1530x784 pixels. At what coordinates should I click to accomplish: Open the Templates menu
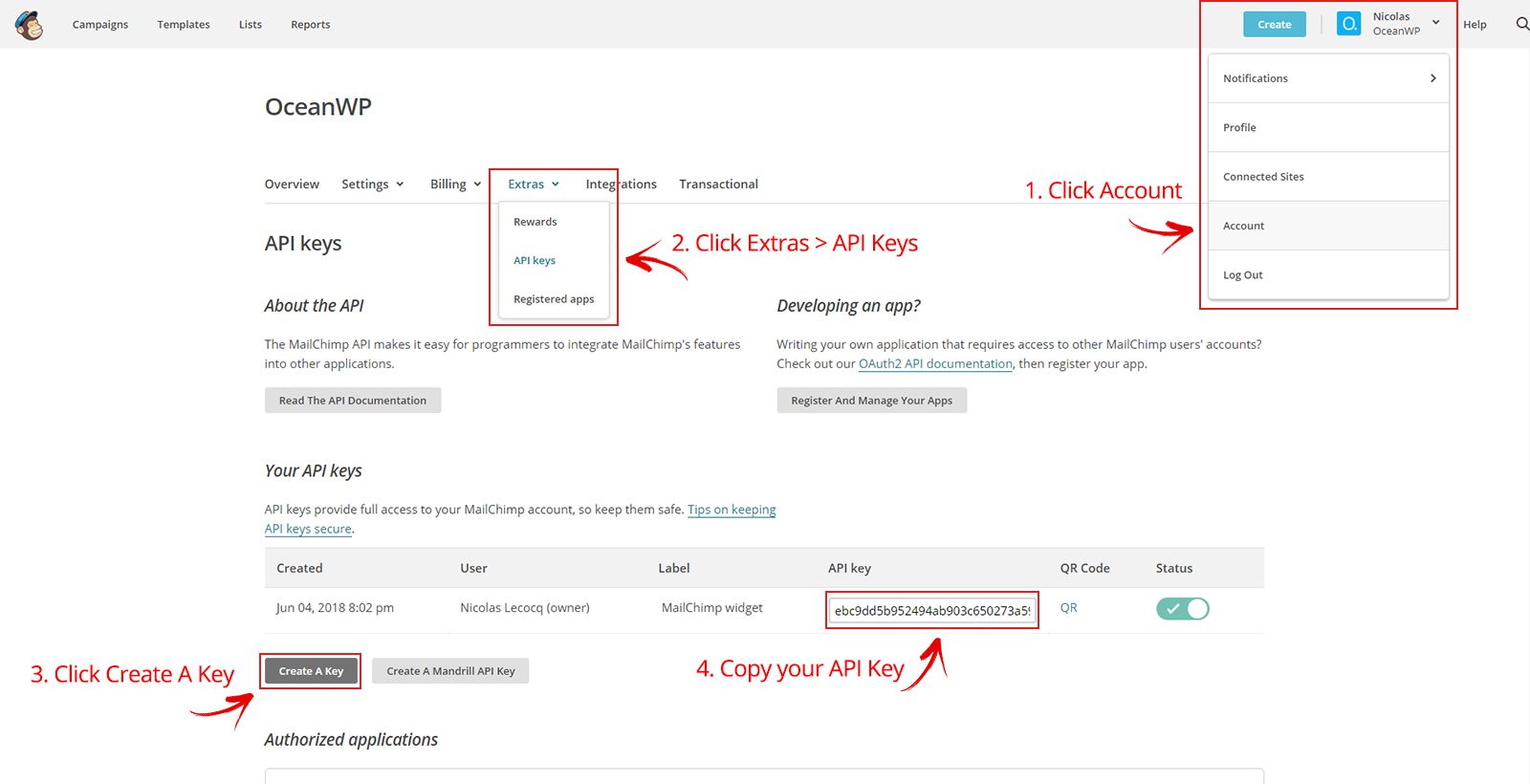pyautogui.click(x=184, y=25)
